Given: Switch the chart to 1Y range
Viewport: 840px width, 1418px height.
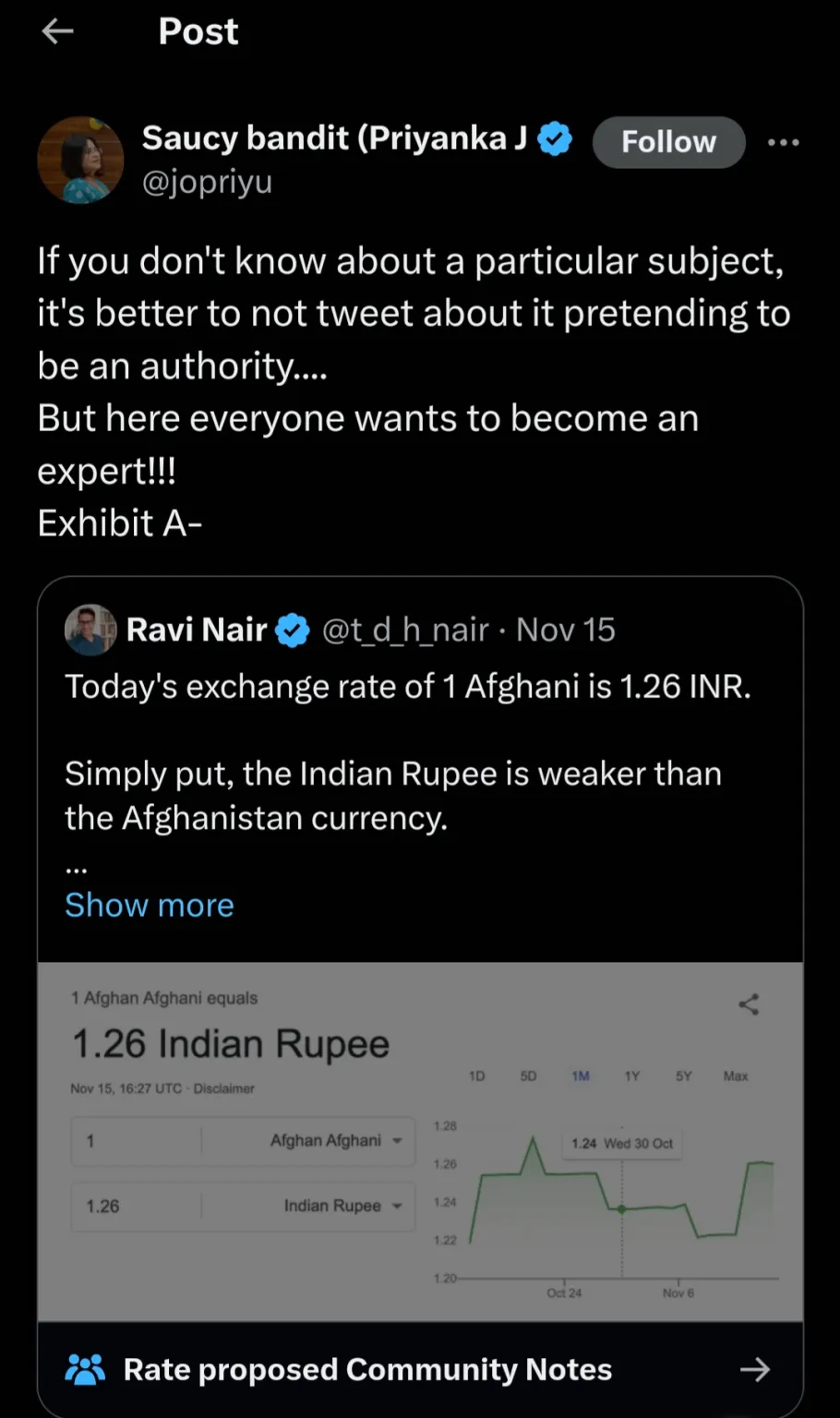Looking at the screenshot, I should [x=631, y=1076].
